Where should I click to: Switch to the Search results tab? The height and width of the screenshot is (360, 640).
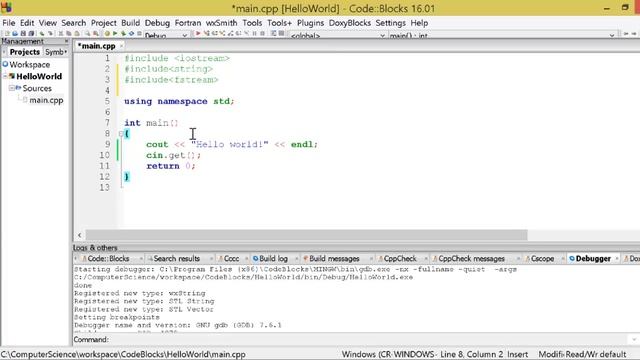pyautogui.click(x=173, y=258)
